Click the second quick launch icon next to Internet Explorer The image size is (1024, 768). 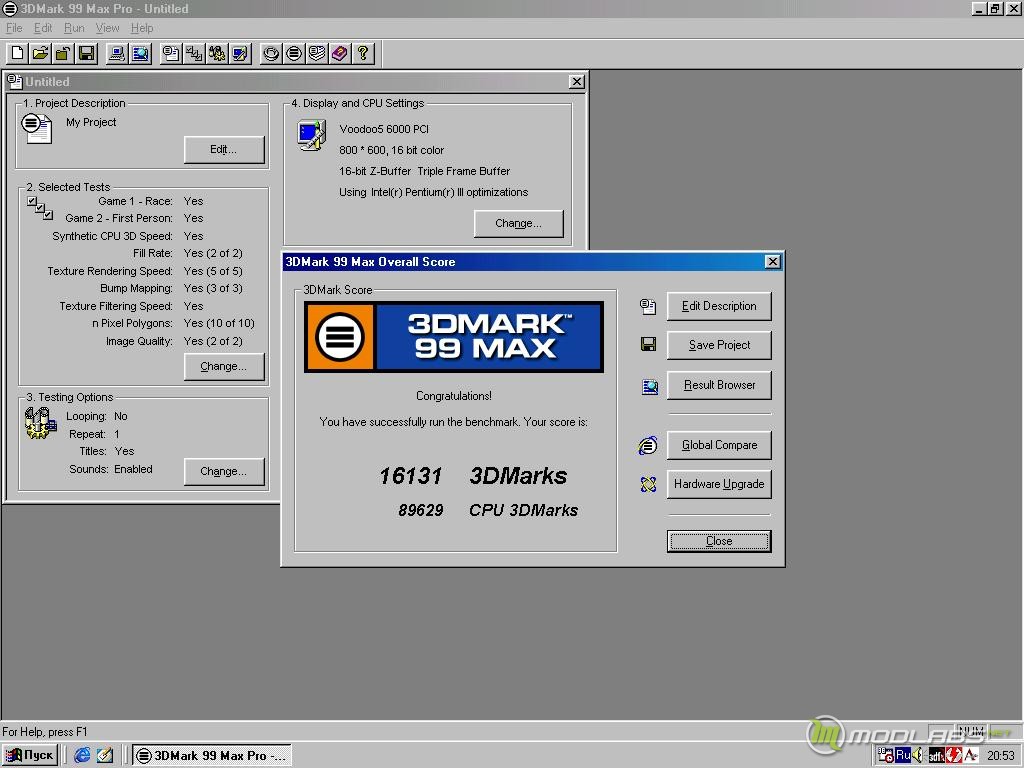pyautogui.click(x=104, y=756)
